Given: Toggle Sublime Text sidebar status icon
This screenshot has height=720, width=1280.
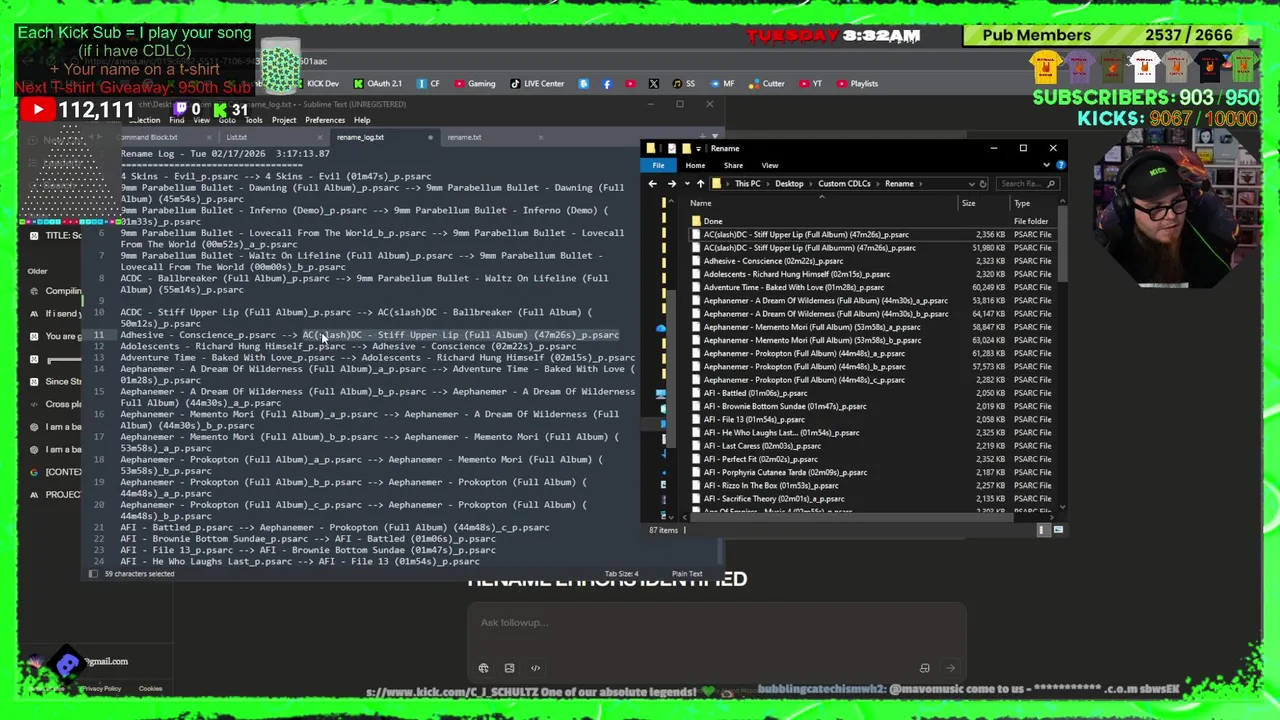Looking at the screenshot, I should click(95, 574).
